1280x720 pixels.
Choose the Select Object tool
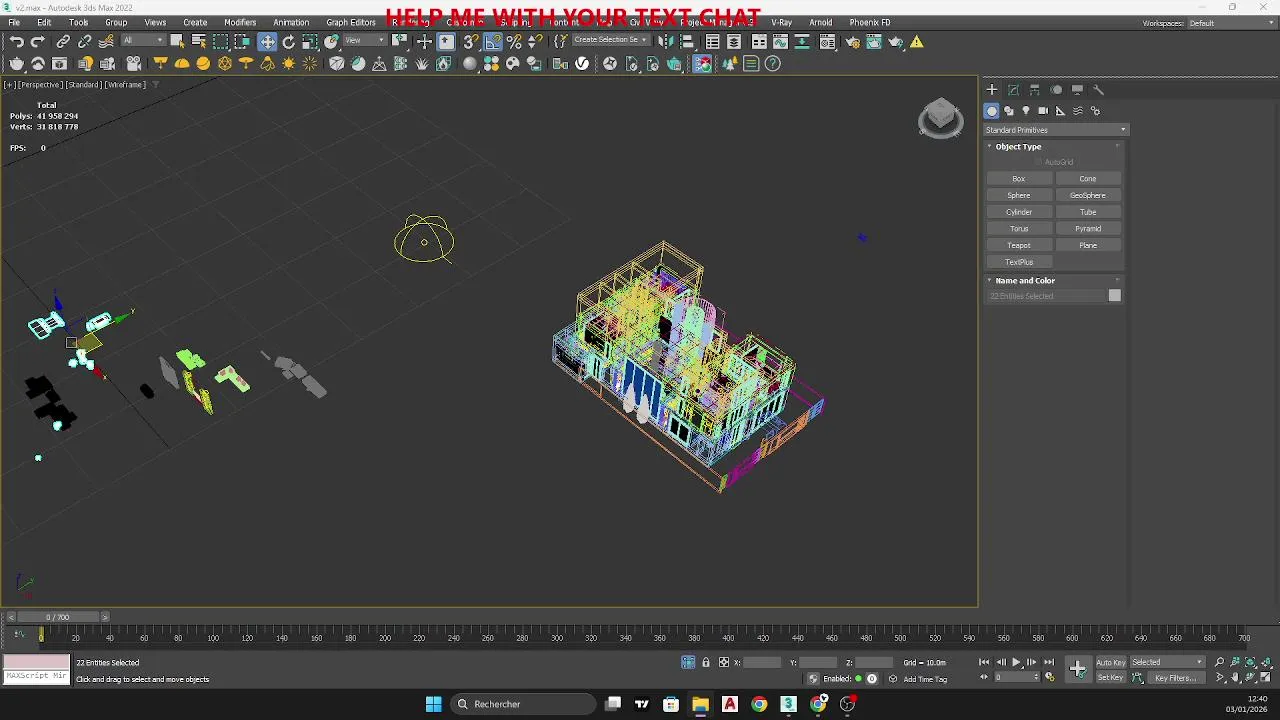coord(177,41)
